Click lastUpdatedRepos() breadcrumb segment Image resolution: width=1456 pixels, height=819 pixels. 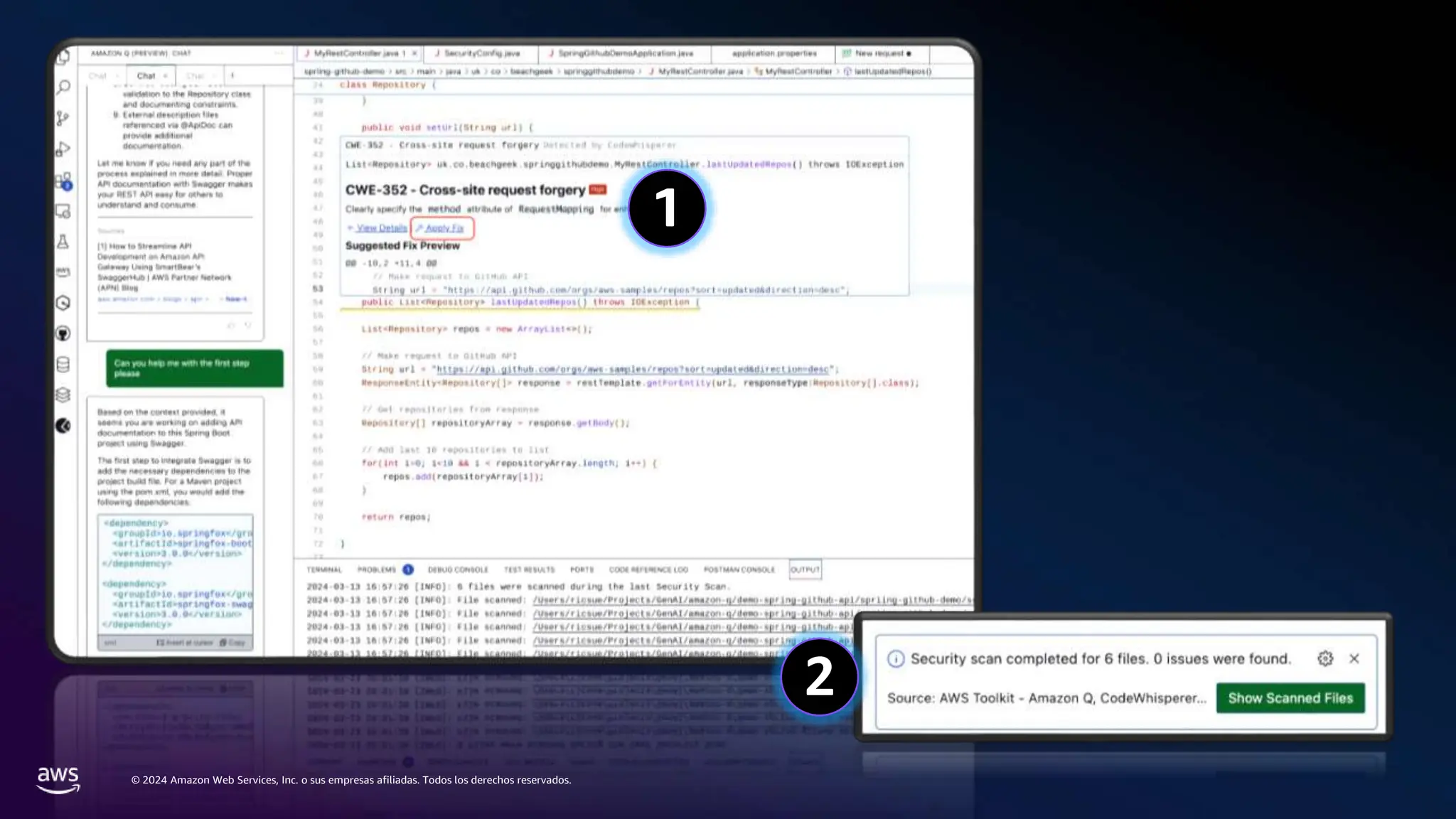pyautogui.click(x=887, y=71)
